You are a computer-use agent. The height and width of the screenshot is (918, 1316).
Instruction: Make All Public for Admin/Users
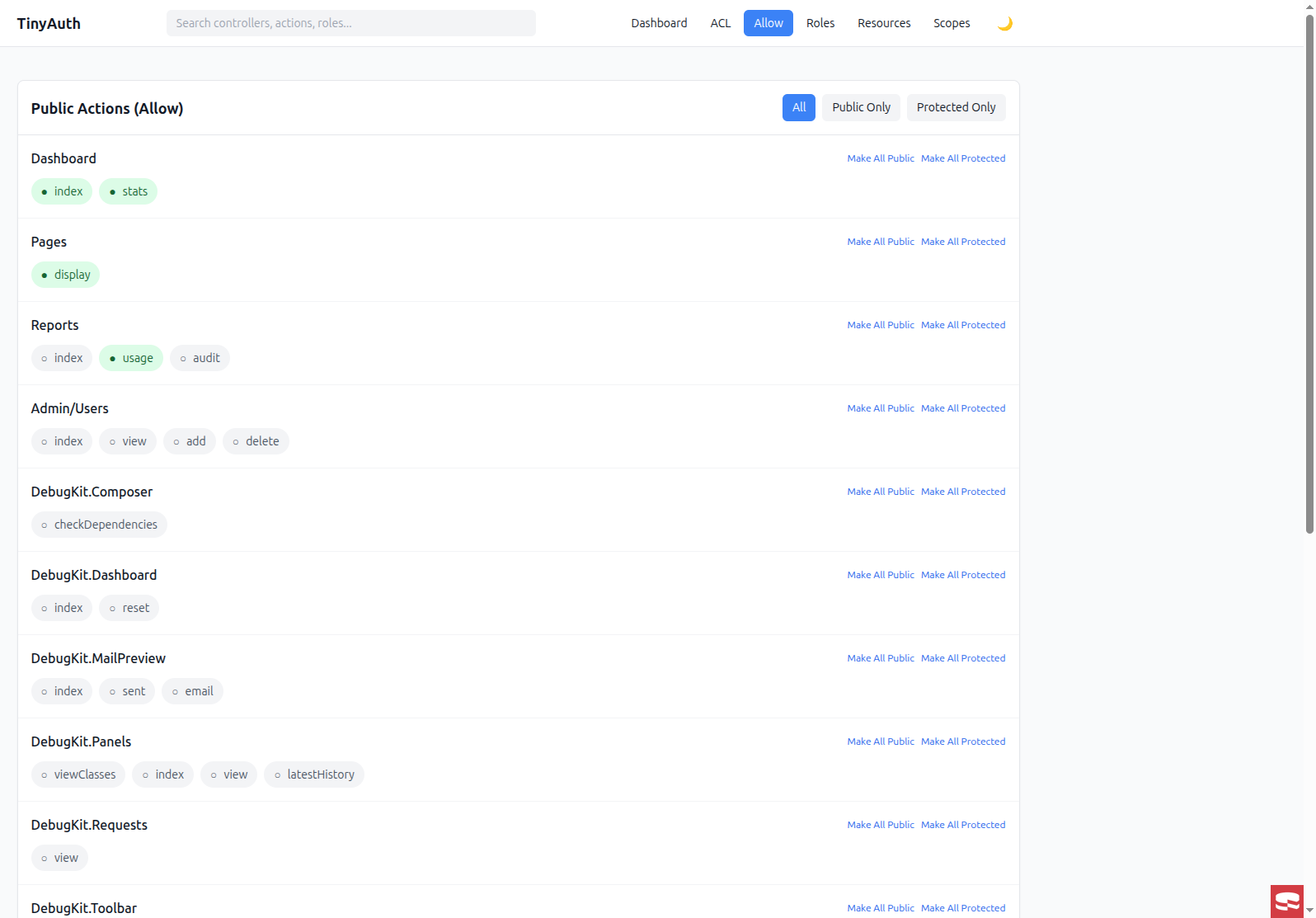click(881, 408)
